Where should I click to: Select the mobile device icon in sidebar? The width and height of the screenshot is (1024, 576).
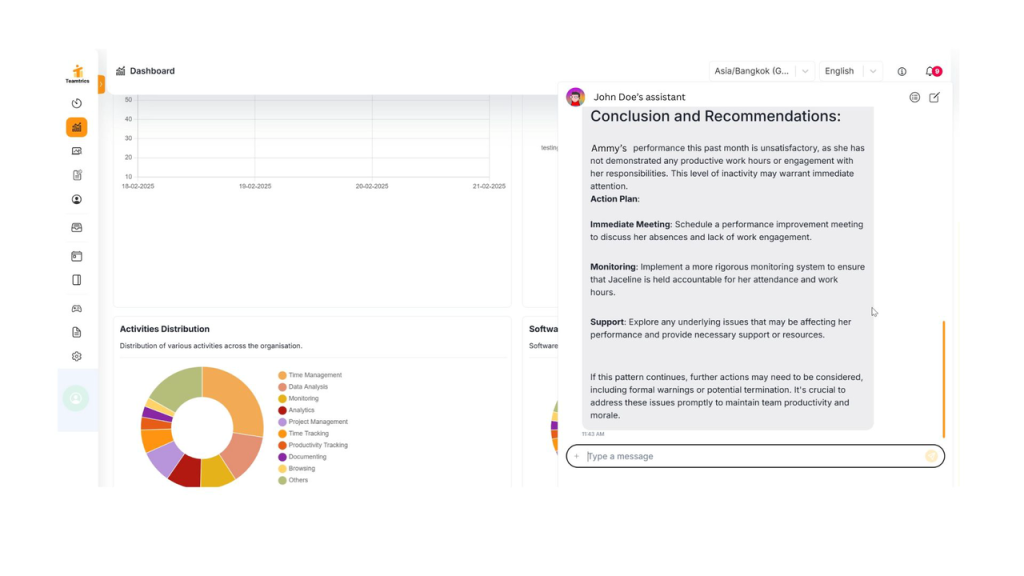click(76, 279)
